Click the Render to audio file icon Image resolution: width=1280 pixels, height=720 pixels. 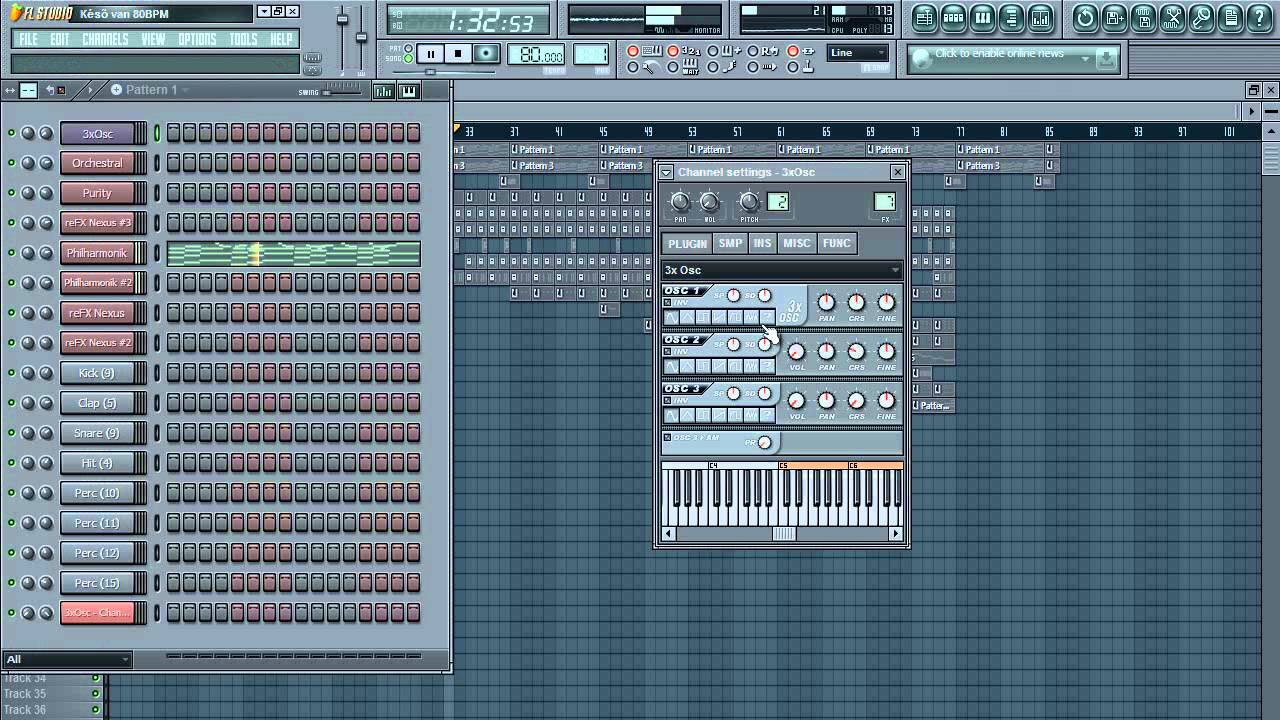[1143, 17]
